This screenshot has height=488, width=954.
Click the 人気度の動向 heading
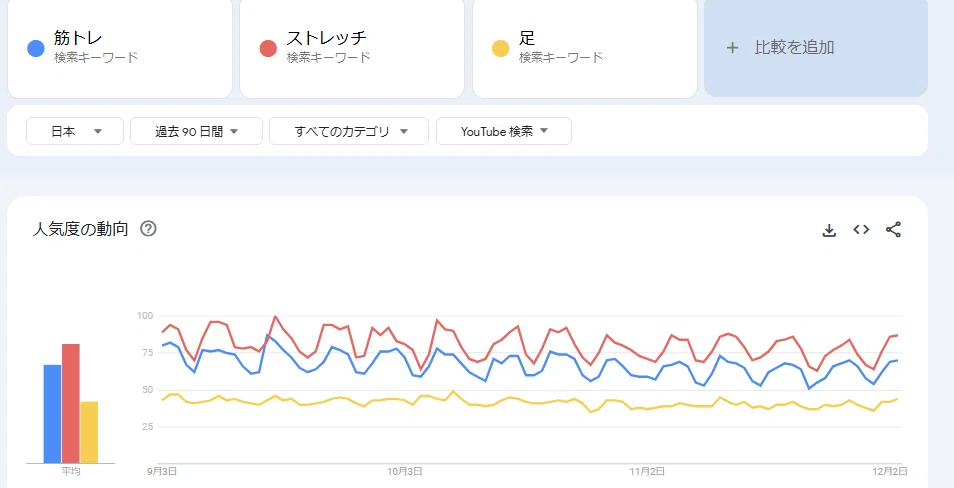click(x=80, y=229)
